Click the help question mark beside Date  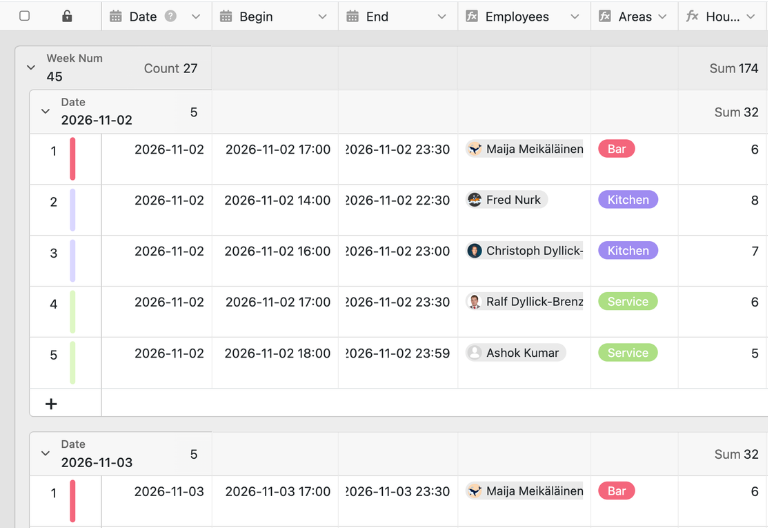click(x=170, y=16)
